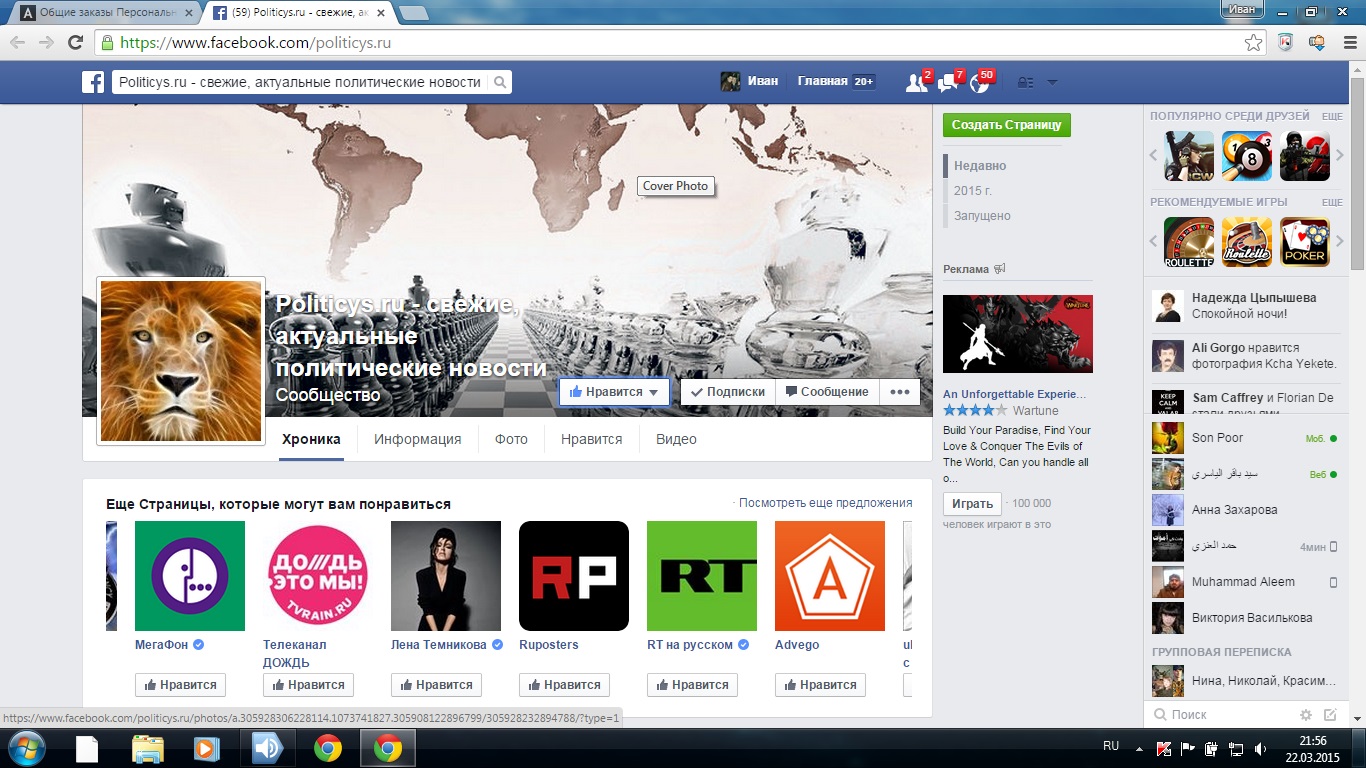Open chat with Виктория Василькова
The height and width of the screenshot is (768, 1366).
point(1244,618)
